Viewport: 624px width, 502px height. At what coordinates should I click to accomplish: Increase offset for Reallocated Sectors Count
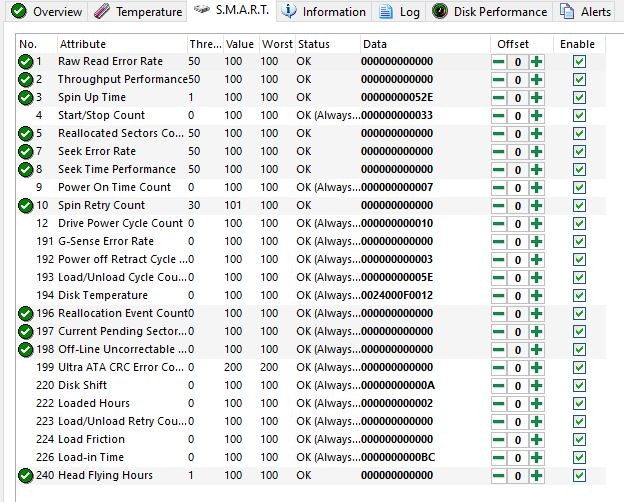coord(536,134)
